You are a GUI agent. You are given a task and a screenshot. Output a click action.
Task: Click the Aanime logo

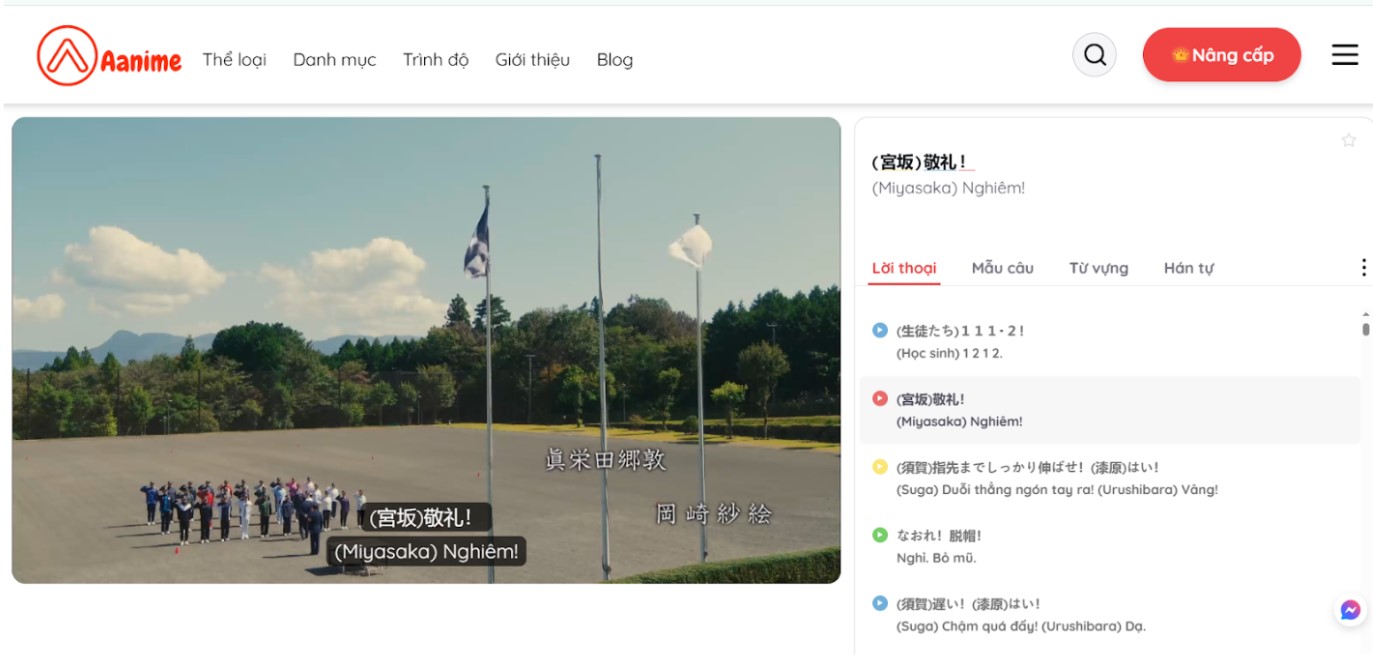coord(109,56)
